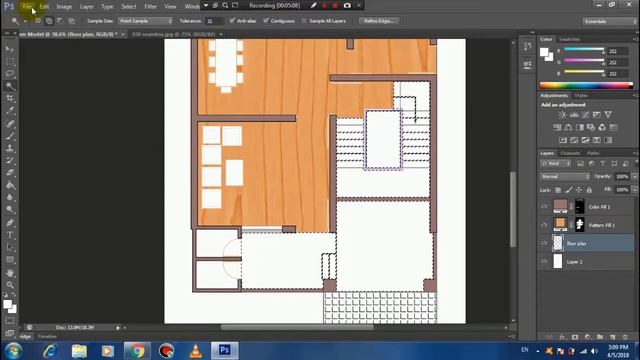Screen dimensions: 640x360
Task: Select the Brush tool
Action: click(10, 136)
